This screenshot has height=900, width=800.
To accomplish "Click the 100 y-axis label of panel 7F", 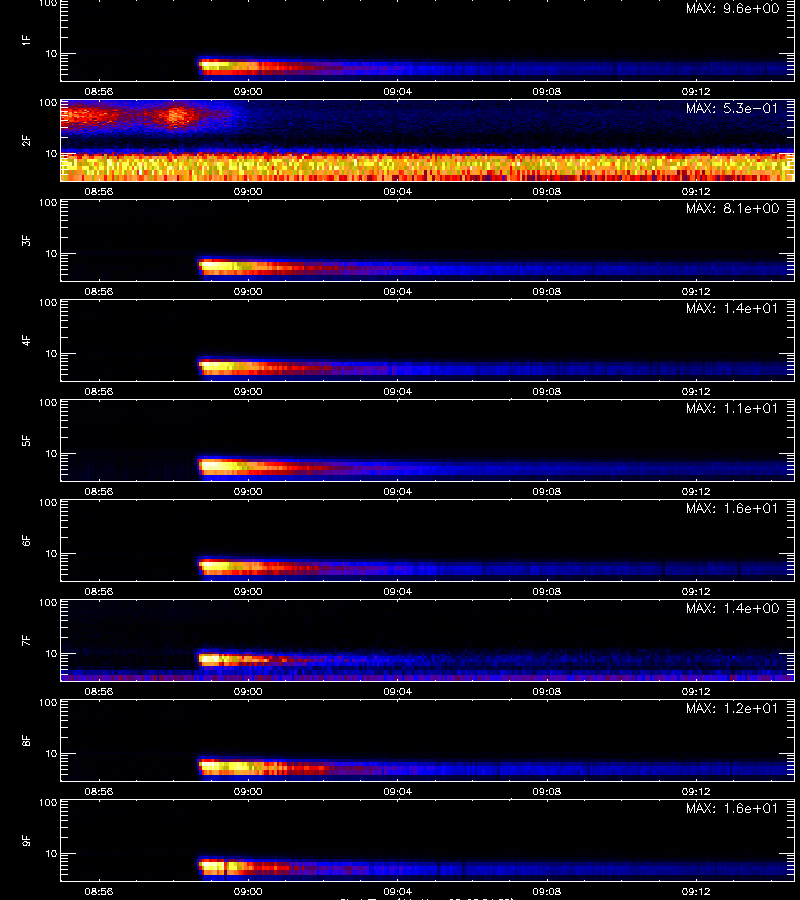I will 48,603.
